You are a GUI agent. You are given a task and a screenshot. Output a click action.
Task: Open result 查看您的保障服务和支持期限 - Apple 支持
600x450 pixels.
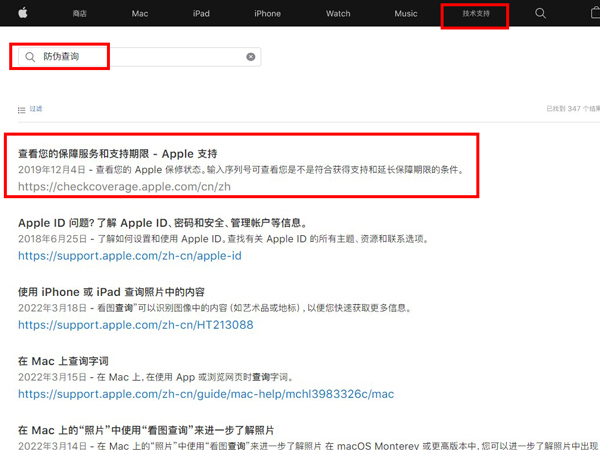point(117,154)
